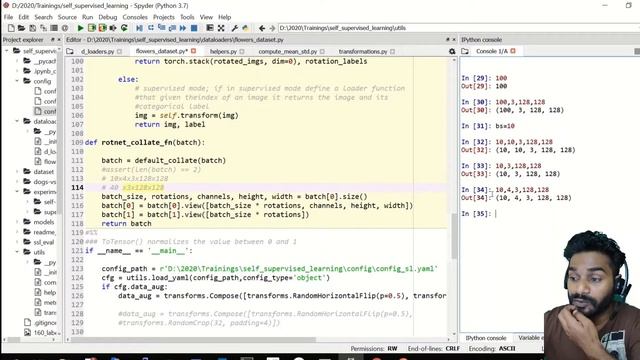The height and width of the screenshot is (360, 640).
Task: Click the Encoding ASCII status entry
Action: click(x=492, y=348)
